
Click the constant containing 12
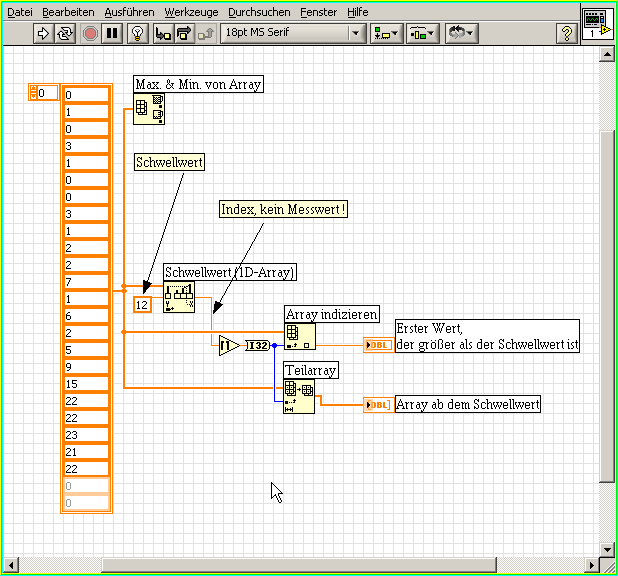point(142,305)
